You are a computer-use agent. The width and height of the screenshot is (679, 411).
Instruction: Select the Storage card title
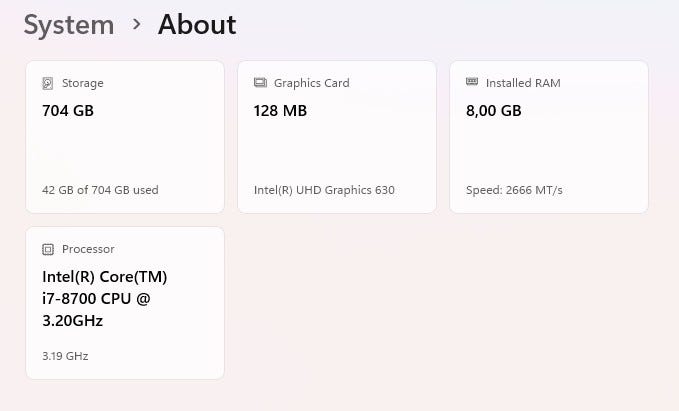click(82, 83)
